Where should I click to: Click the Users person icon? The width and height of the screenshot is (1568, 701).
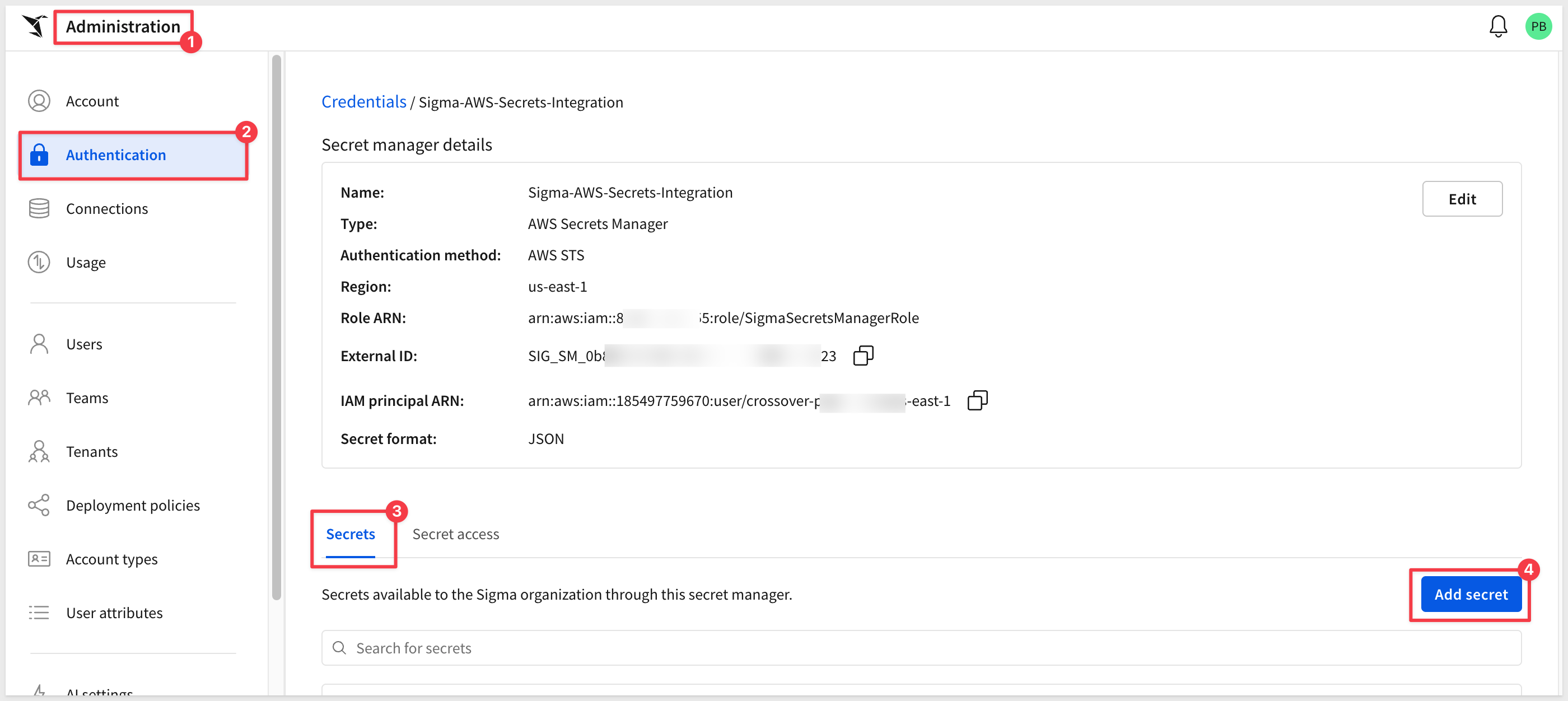click(x=39, y=344)
